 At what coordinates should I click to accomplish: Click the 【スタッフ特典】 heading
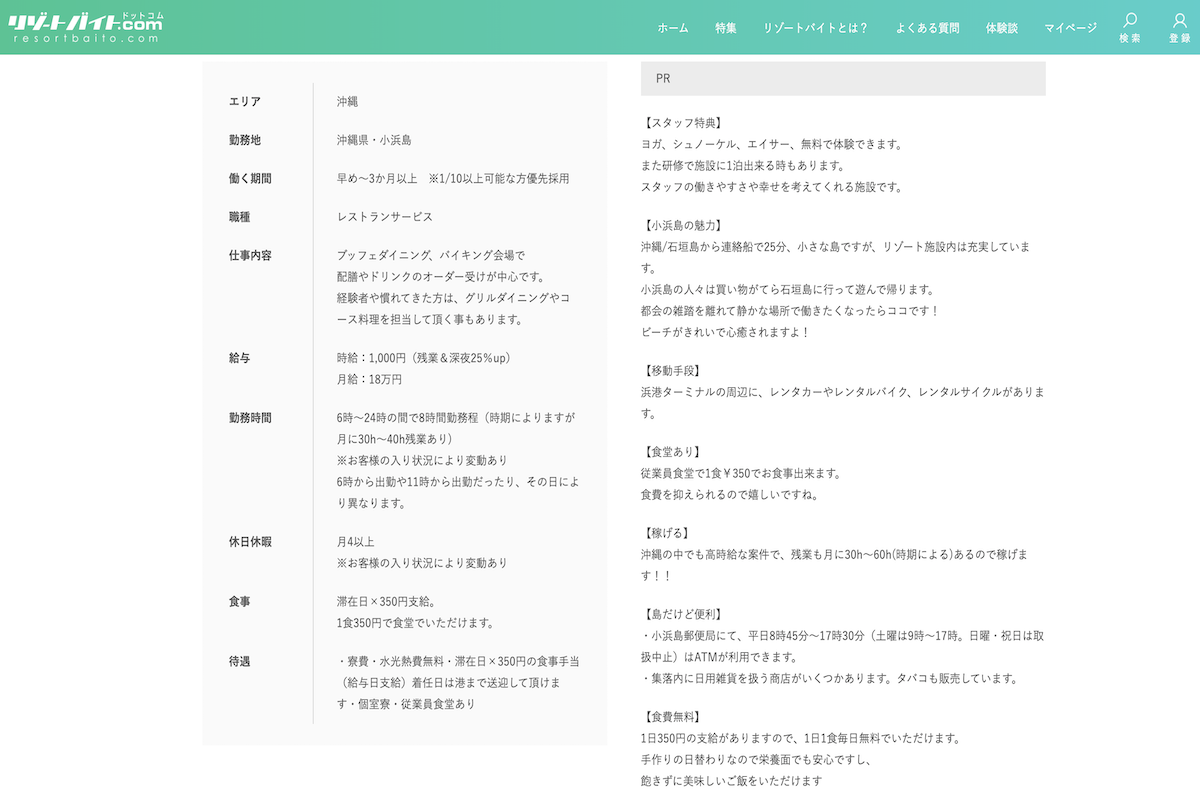pos(684,122)
